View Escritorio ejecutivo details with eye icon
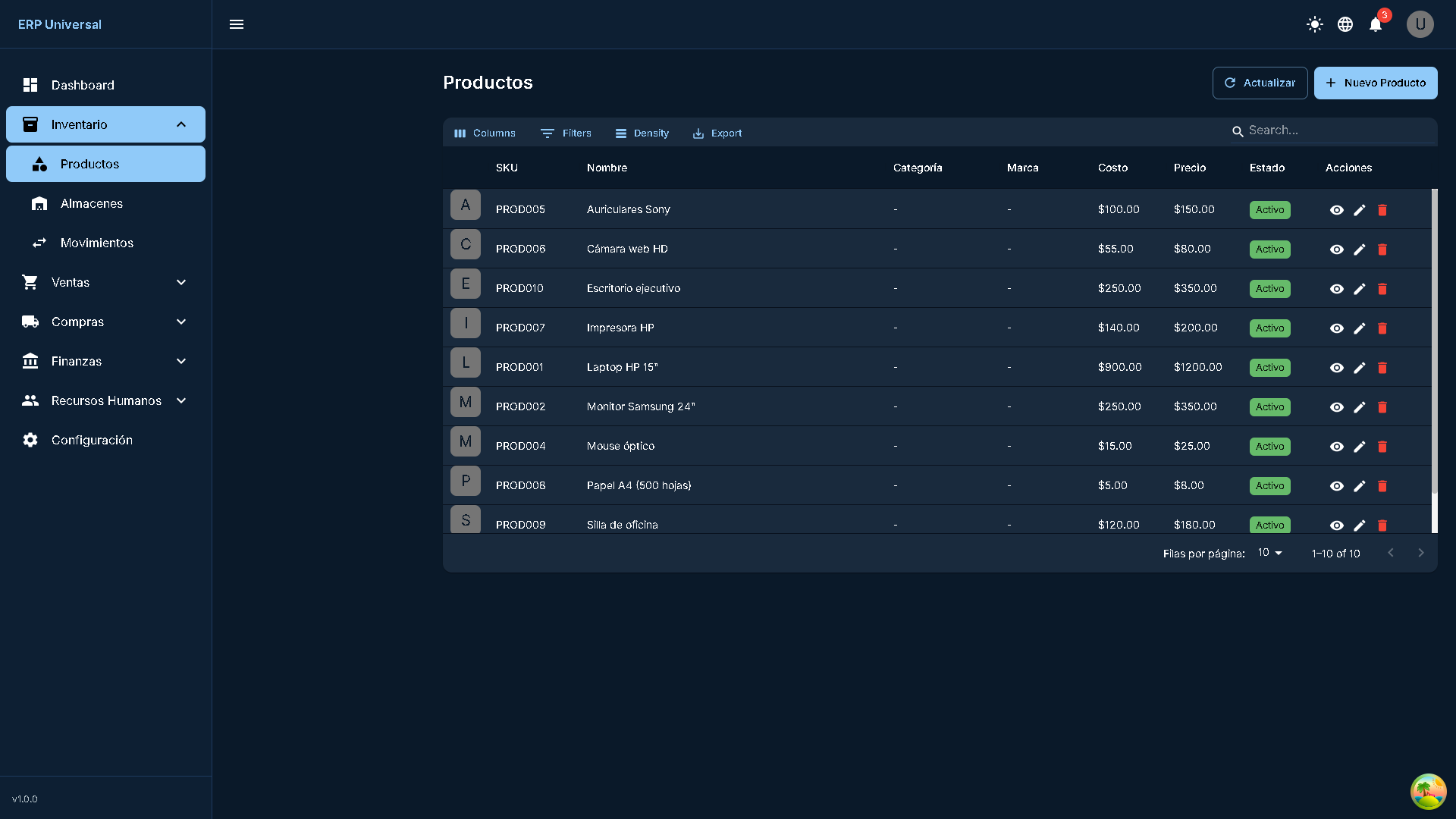This screenshot has width=1456, height=819. click(x=1337, y=289)
